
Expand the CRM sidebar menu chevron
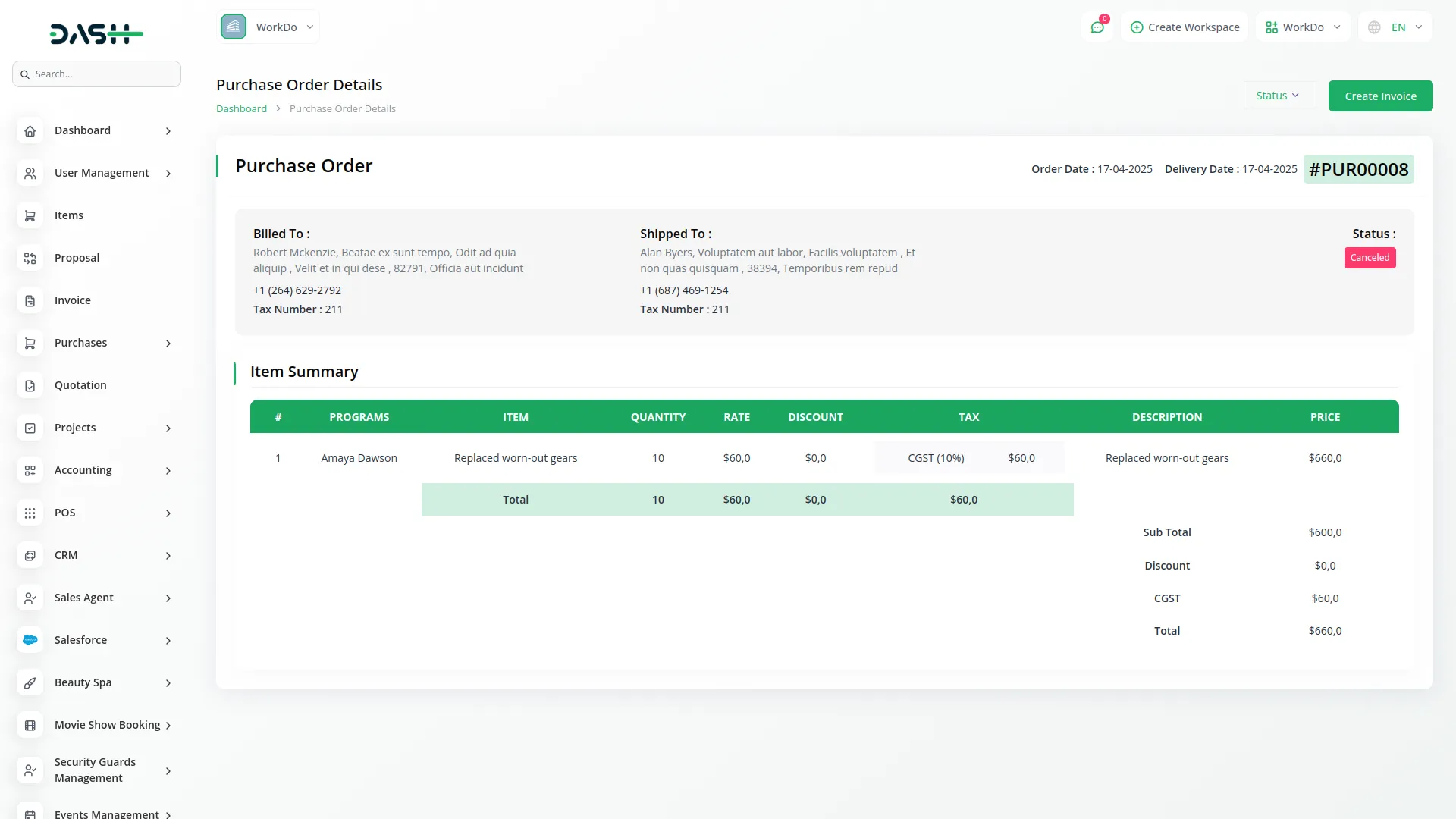168,556
